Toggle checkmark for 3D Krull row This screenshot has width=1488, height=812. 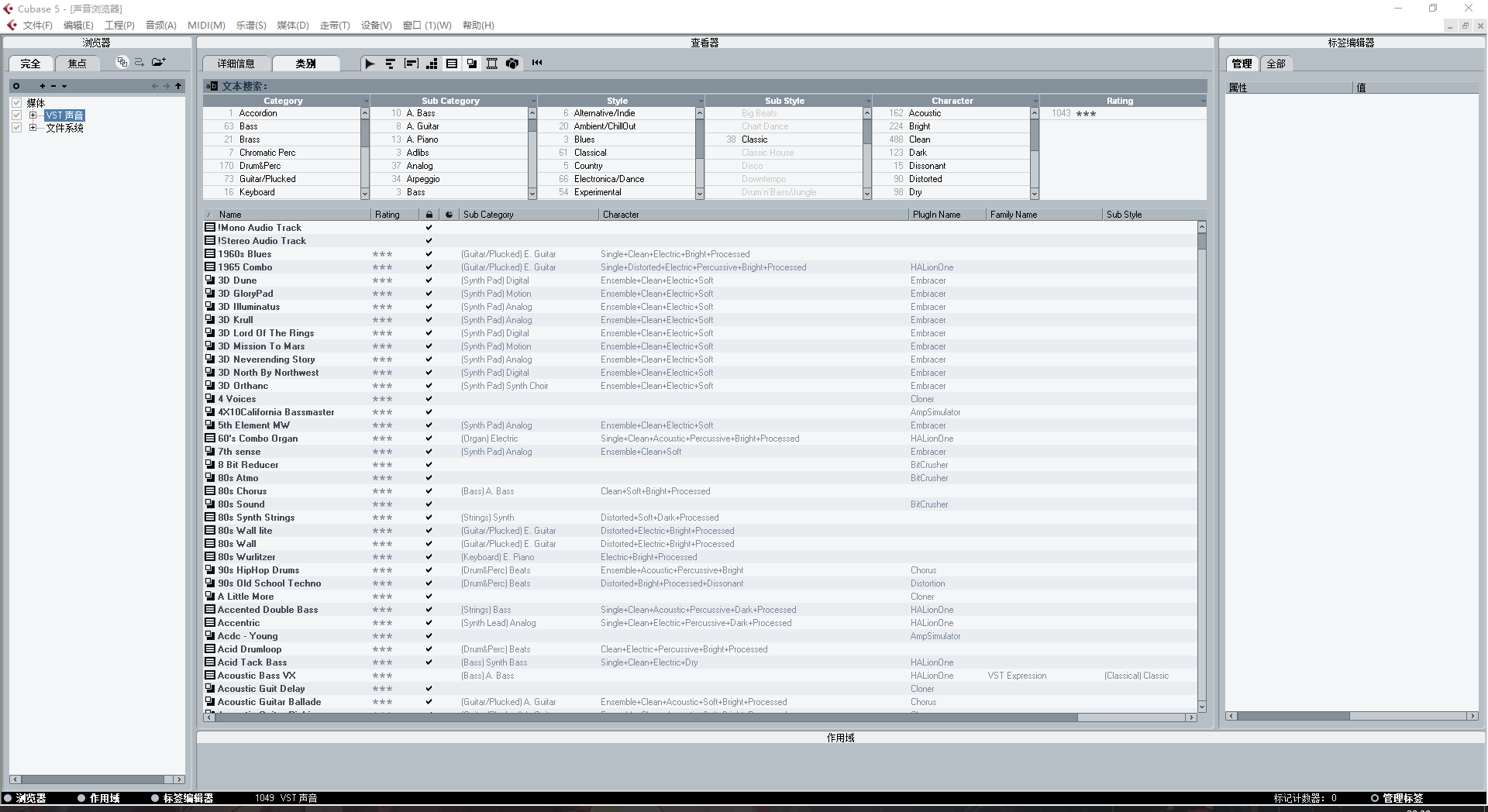[x=429, y=320]
